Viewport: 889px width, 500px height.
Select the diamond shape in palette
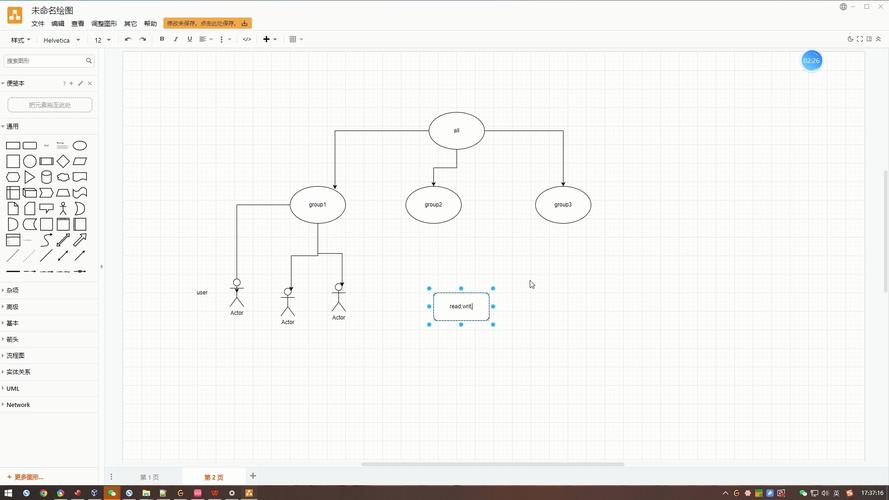click(63, 162)
